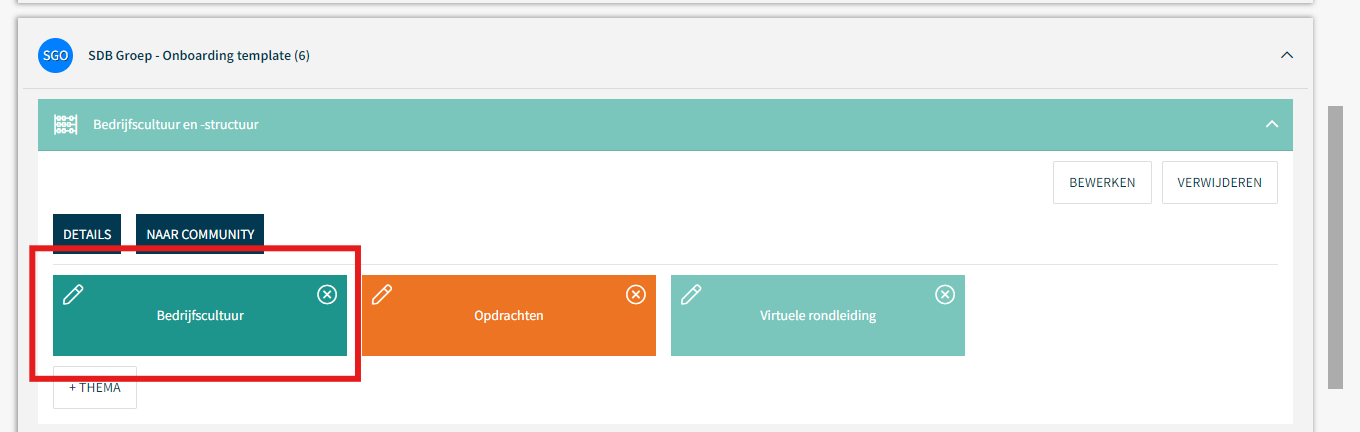Remove the Bedrijfscultuur theme via X icon

[x=327, y=294]
